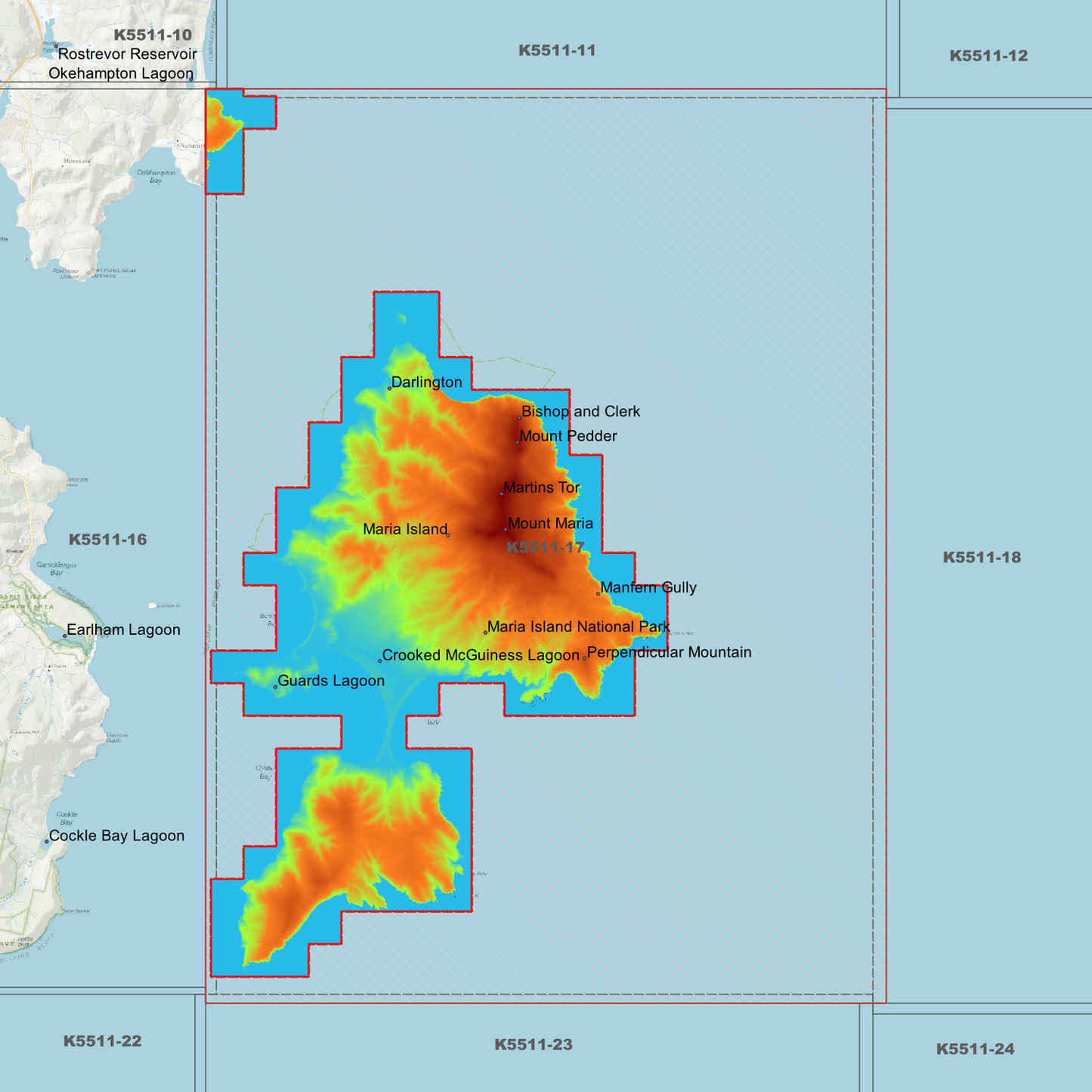Select the Mount Pedder label
Screen dimensions: 1092x1092
coord(568,436)
